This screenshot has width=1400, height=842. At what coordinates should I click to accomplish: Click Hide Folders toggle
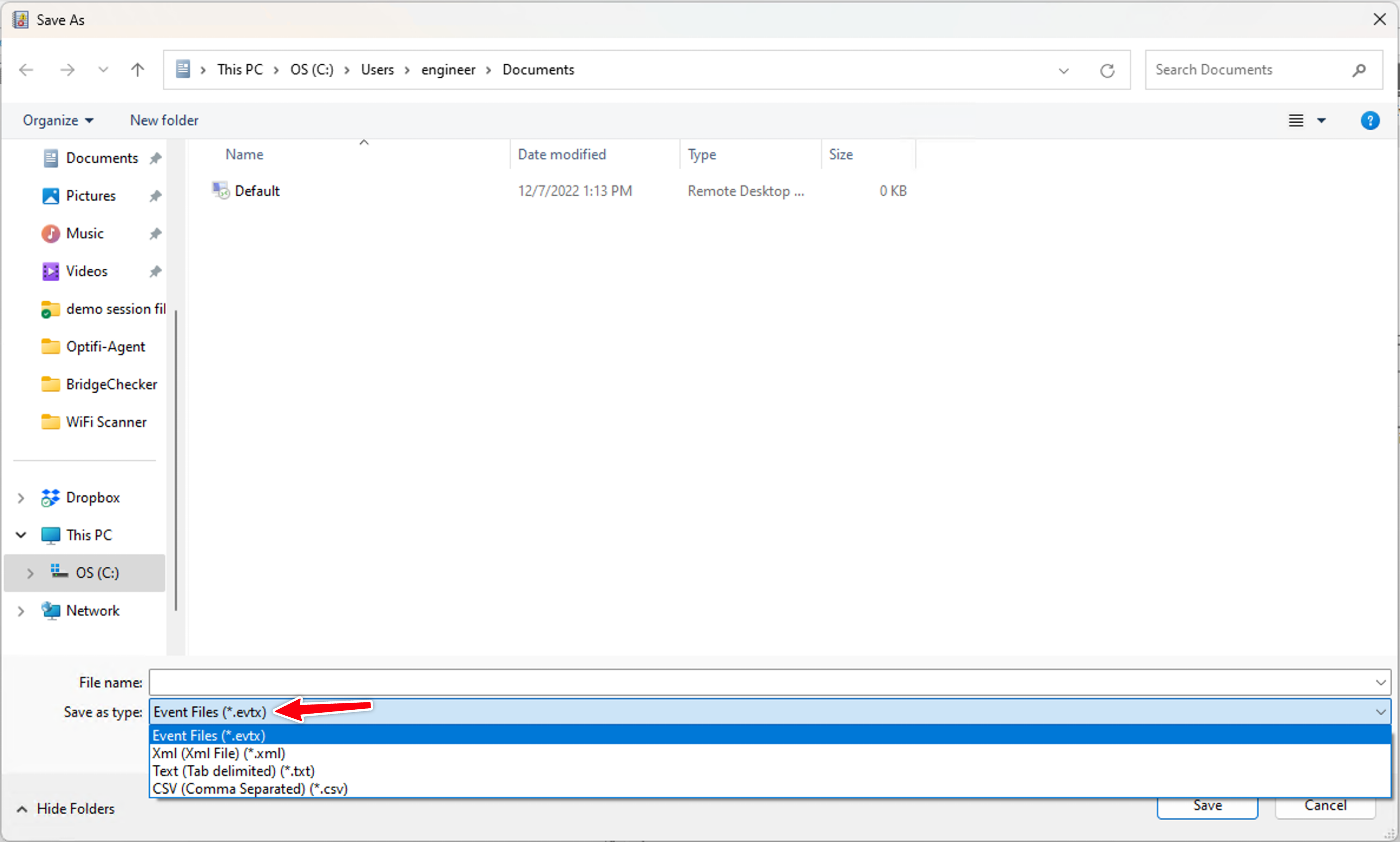(66, 808)
